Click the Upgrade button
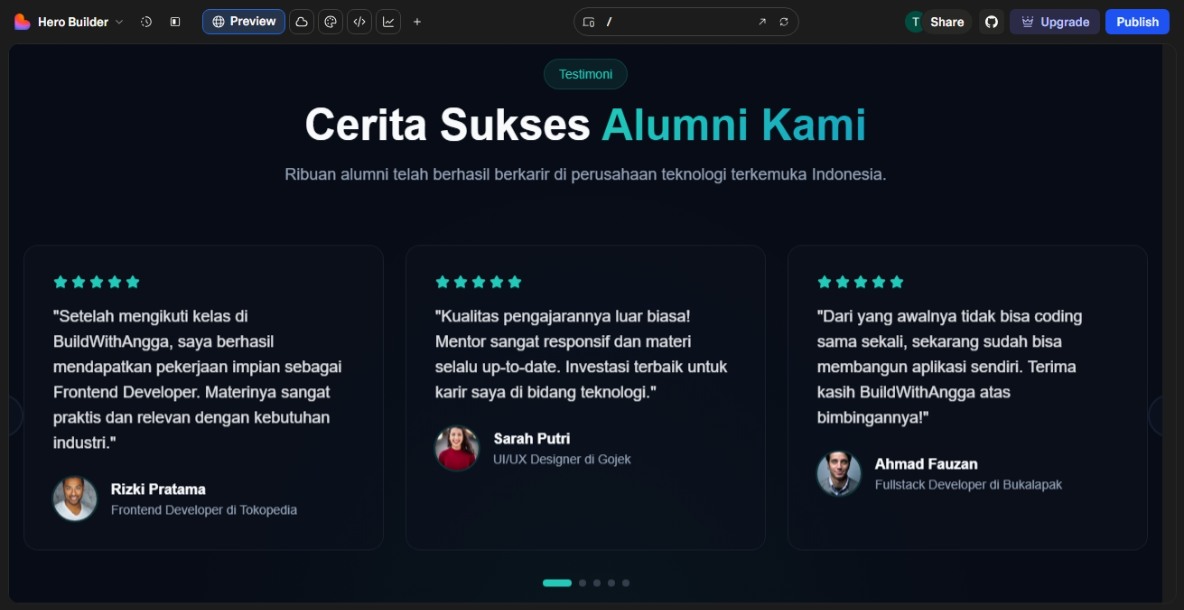The height and width of the screenshot is (610, 1184). point(1054,22)
